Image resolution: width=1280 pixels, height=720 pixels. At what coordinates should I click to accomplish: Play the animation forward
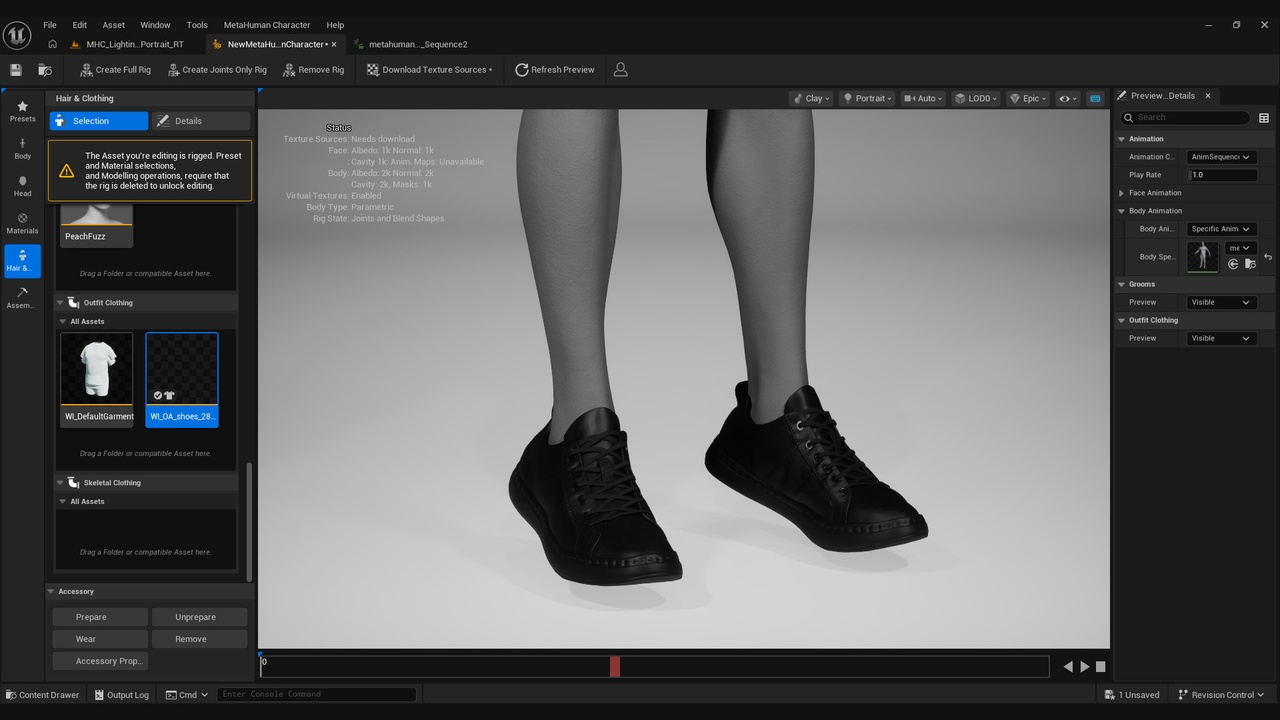[1085, 667]
